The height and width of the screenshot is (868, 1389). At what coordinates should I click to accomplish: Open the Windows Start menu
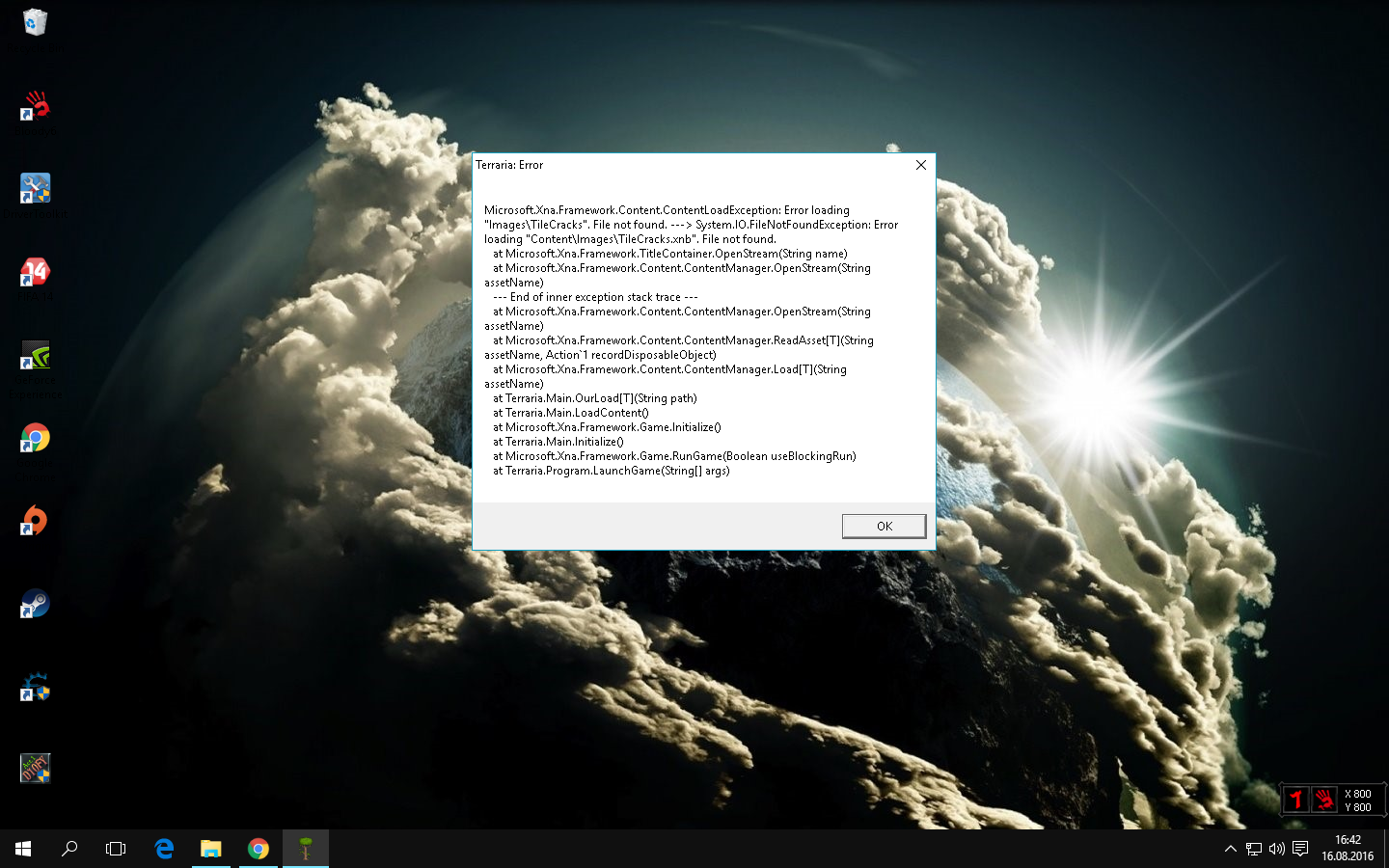point(23,849)
